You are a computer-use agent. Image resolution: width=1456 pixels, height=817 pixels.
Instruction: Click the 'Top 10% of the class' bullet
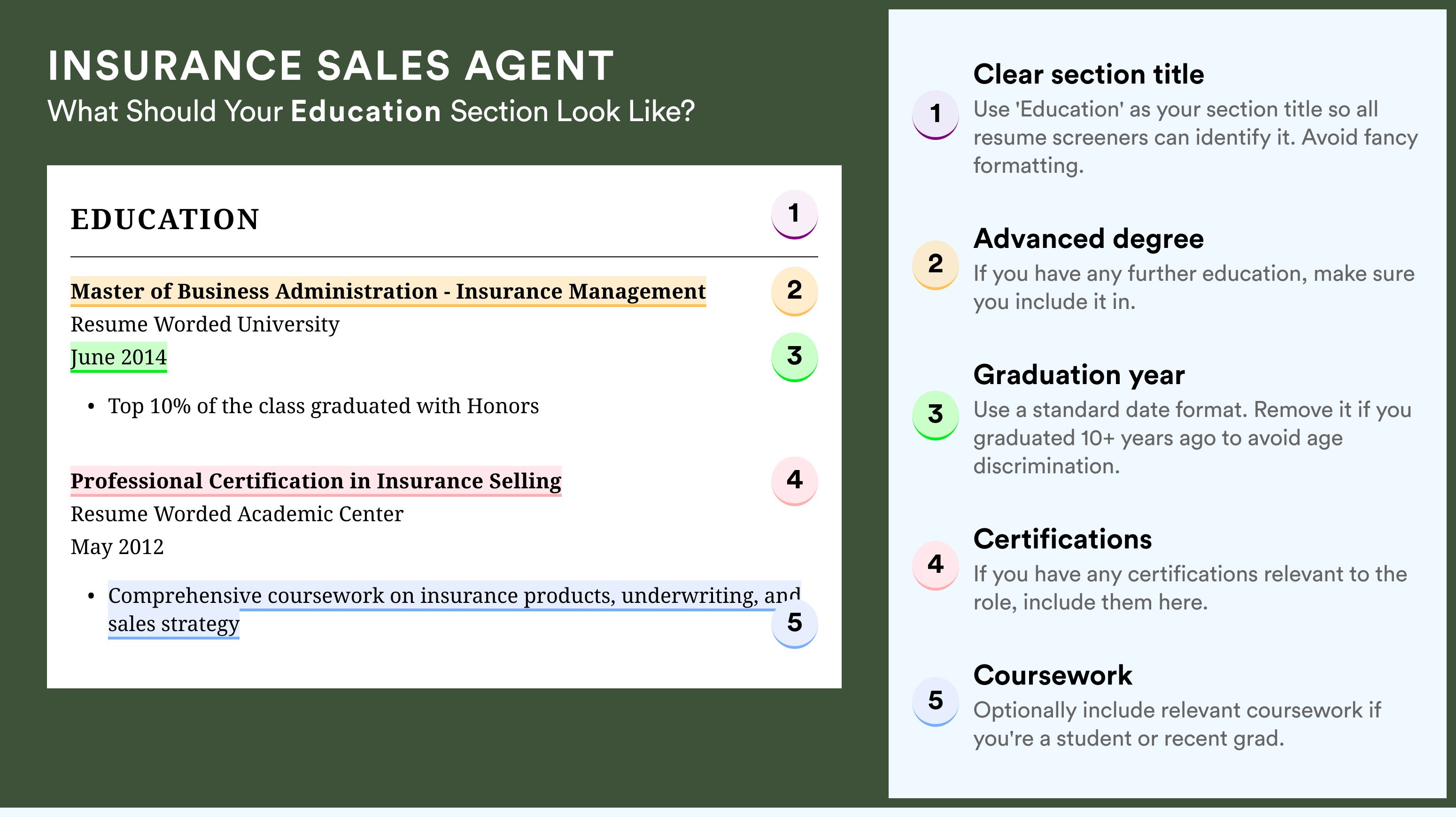[323, 406]
